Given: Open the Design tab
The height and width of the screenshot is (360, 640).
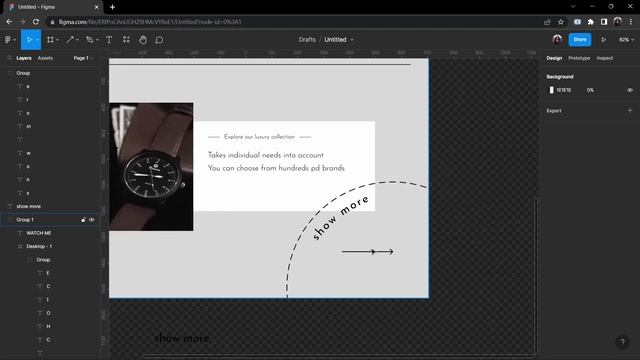Looking at the screenshot, I should (554, 58).
